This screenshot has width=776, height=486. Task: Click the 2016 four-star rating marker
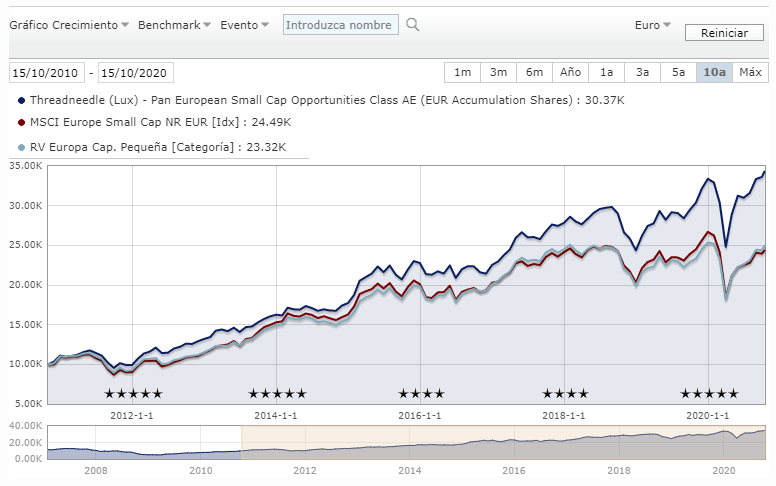(x=421, y=394)
